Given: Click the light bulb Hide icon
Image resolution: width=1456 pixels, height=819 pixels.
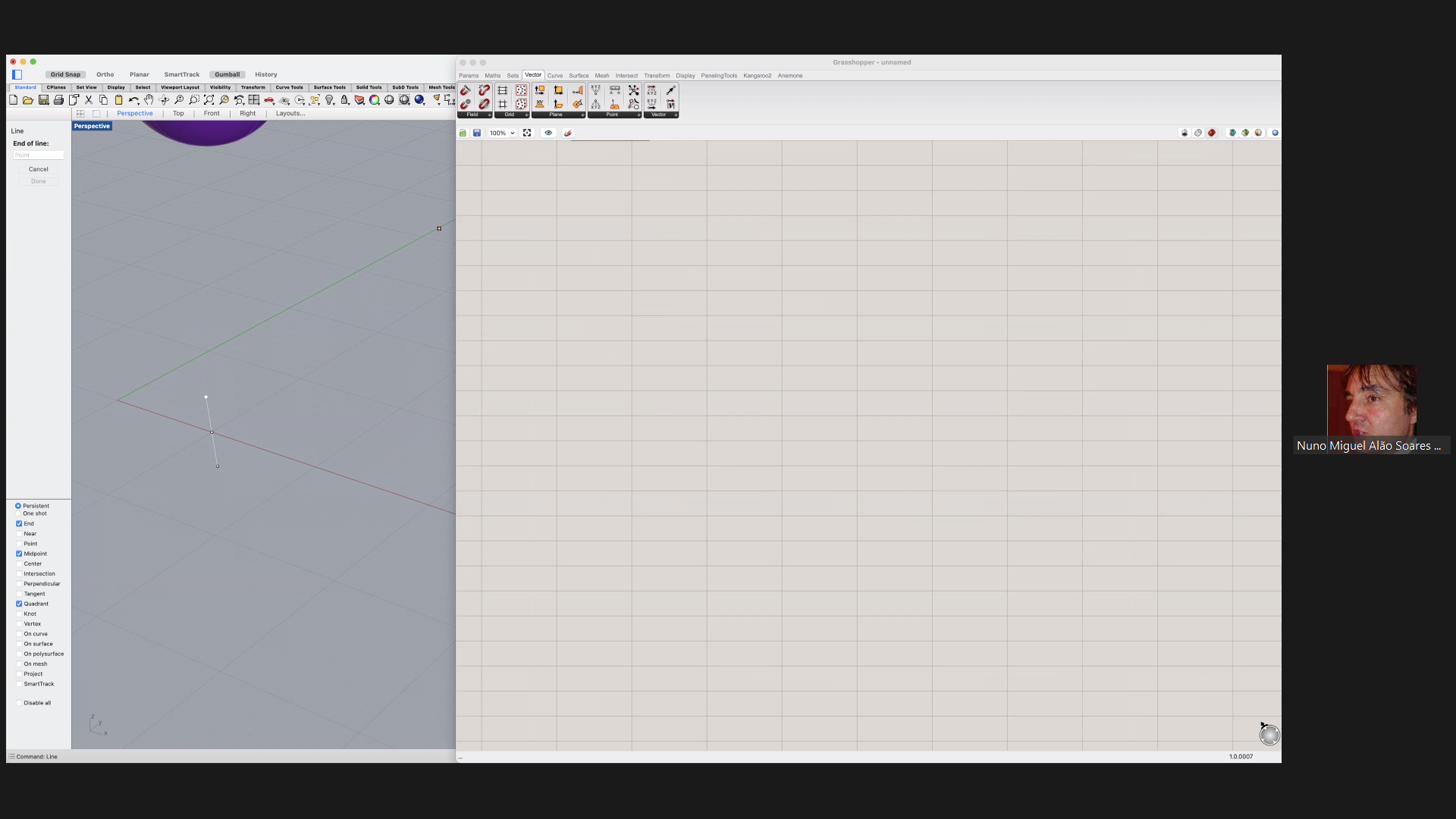Looking at the screenshot, I should coord(329,100).
